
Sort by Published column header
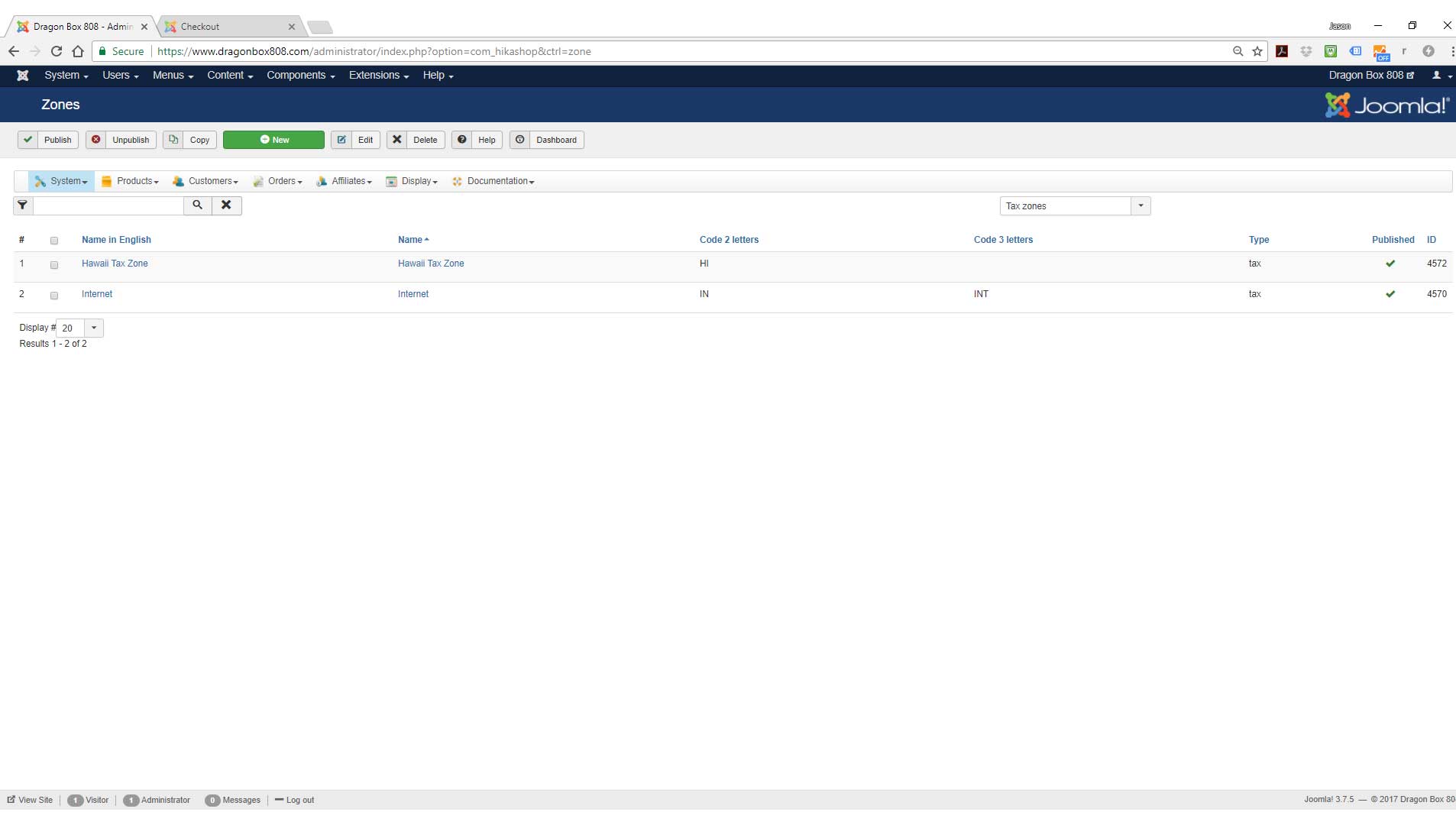tap(1393, 240)
